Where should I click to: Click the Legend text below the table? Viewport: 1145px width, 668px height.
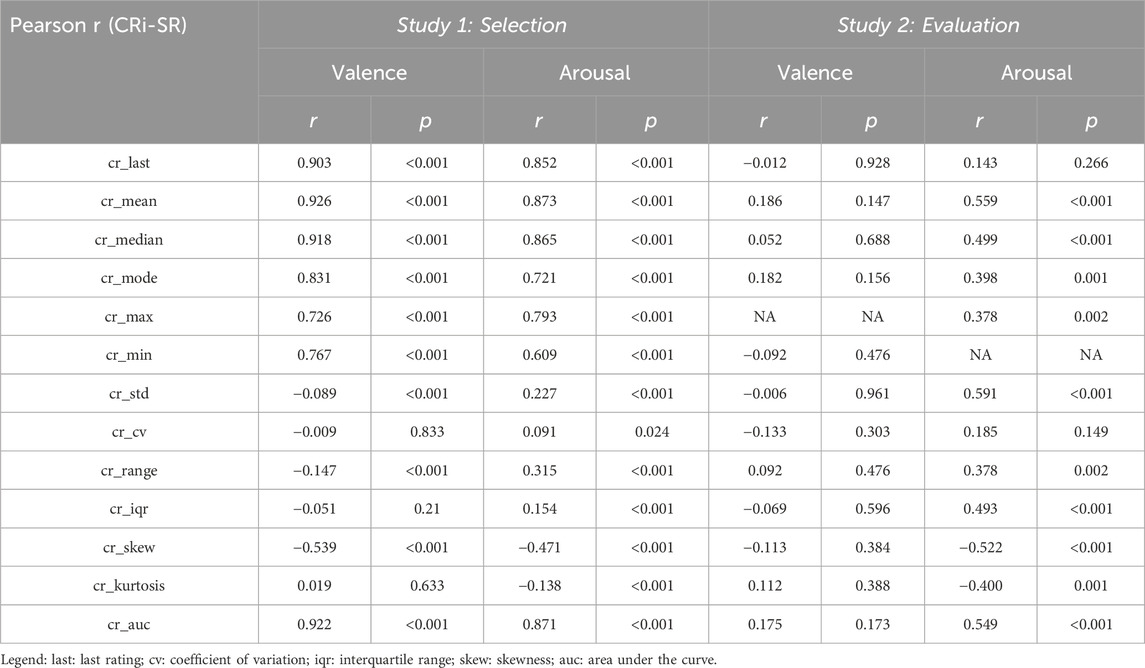pyautogui.click(x=359, y=659)
